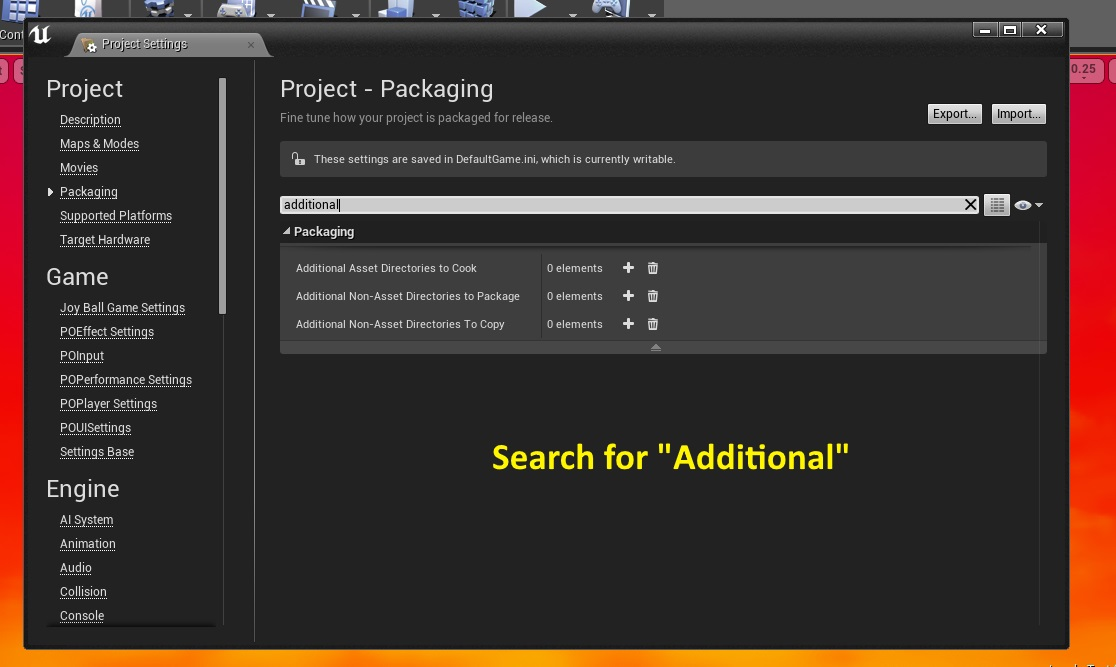Empty the Additional Asset Directories to Cook array
Viewport: 1116px width, 667px height.
click(x=653, y=268)
